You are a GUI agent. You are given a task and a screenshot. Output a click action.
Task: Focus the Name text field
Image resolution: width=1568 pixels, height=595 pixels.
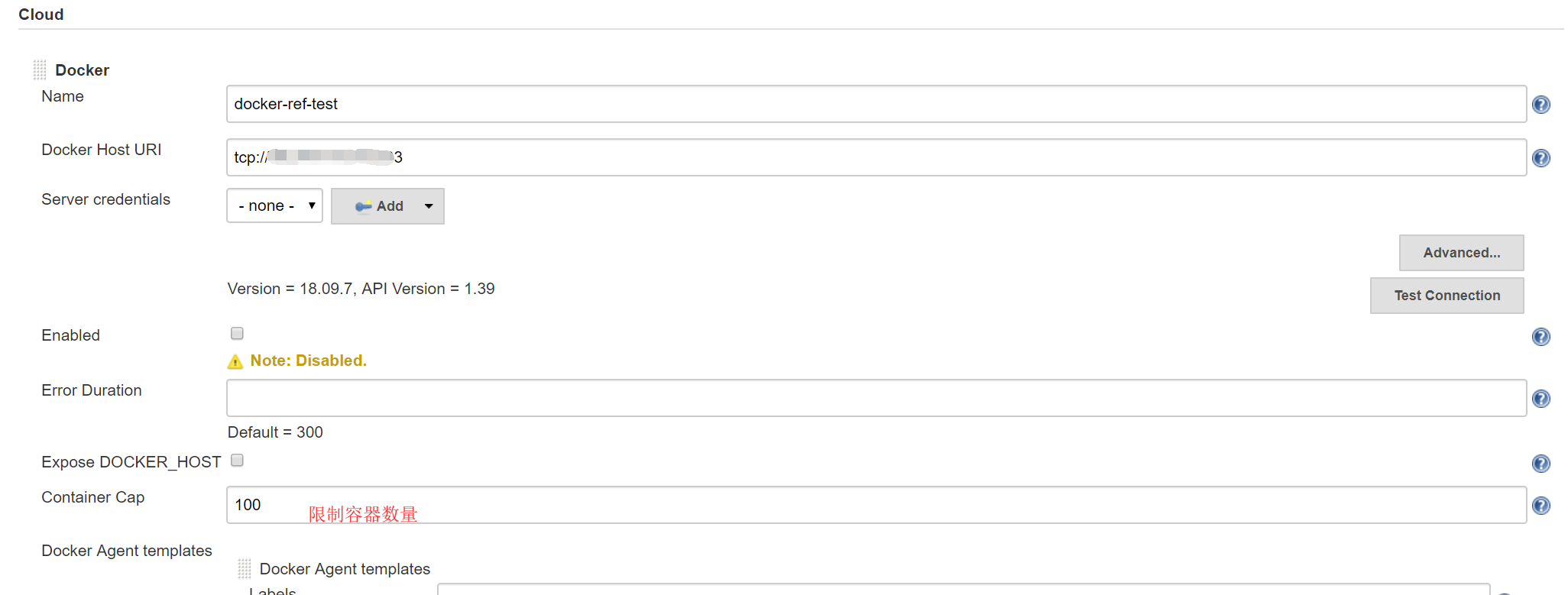pos(876,104)
